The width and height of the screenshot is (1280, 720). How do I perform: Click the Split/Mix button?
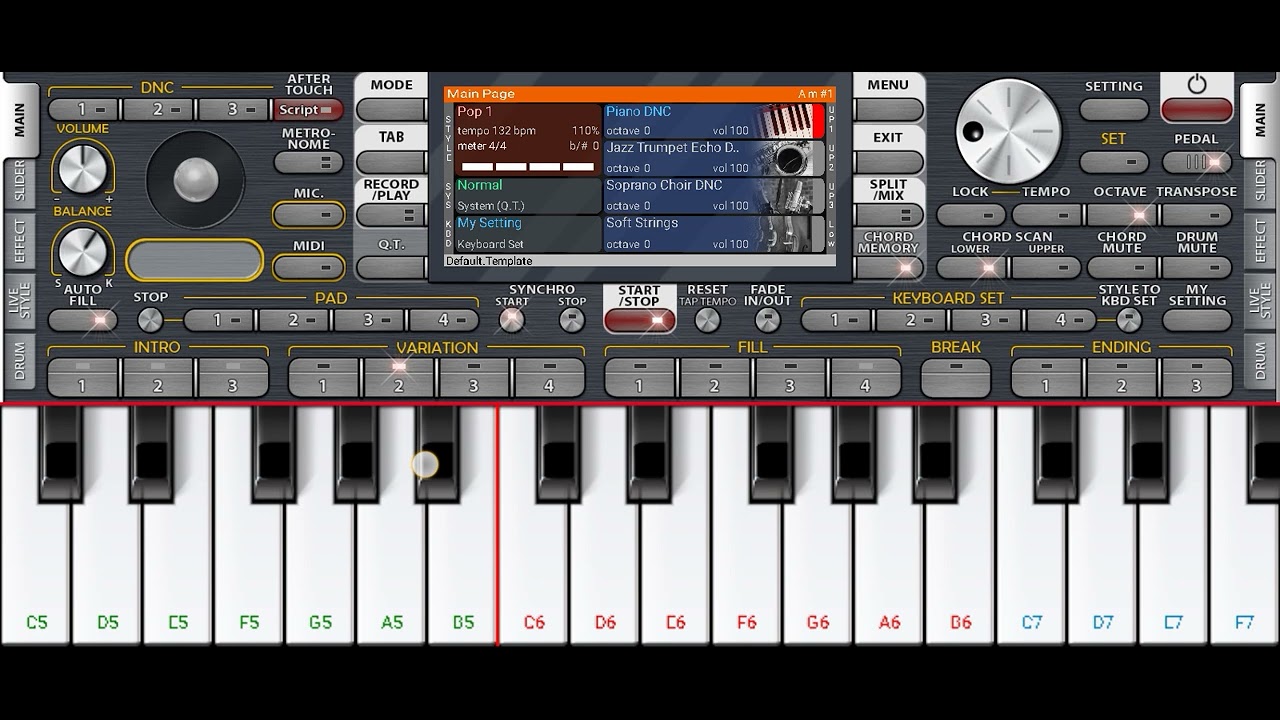(889, 214)
